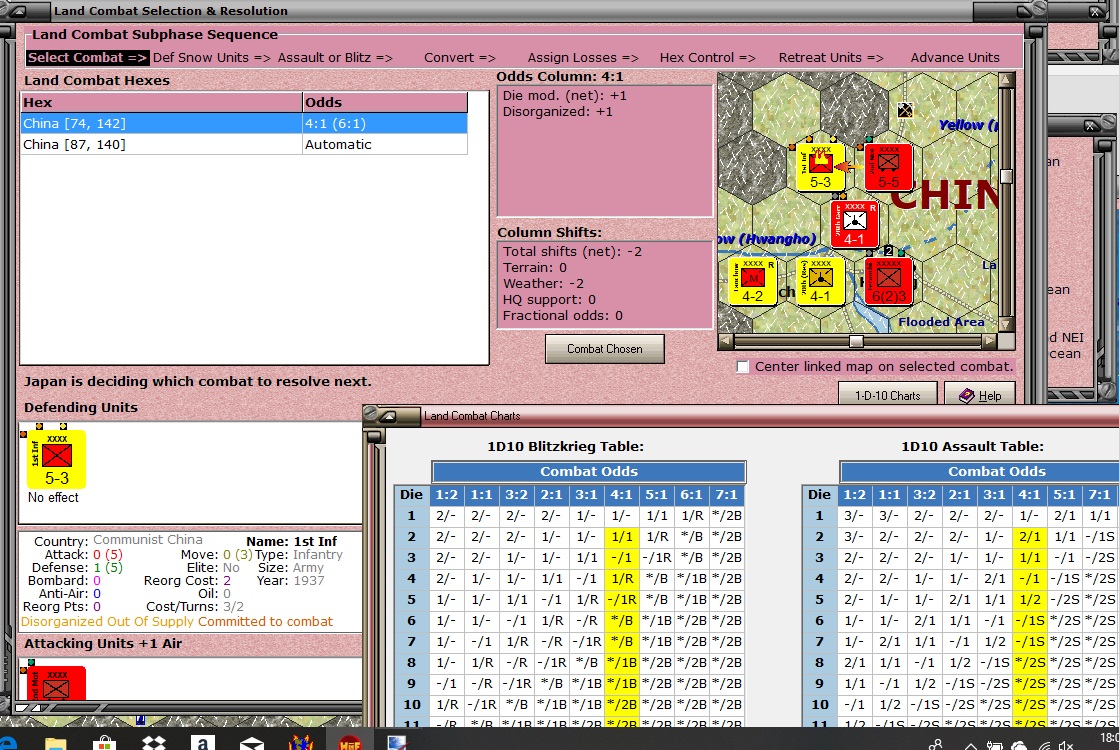Pick the red 4-1 garrison counter on the map
Image resolution: width=1119 pixels, height=750 pixels.
(x=854, y=225)
